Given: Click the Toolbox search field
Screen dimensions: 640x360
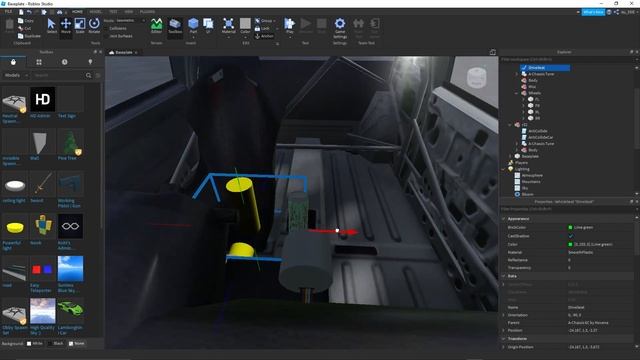Looking at the screenshot, I should point(58,76).
